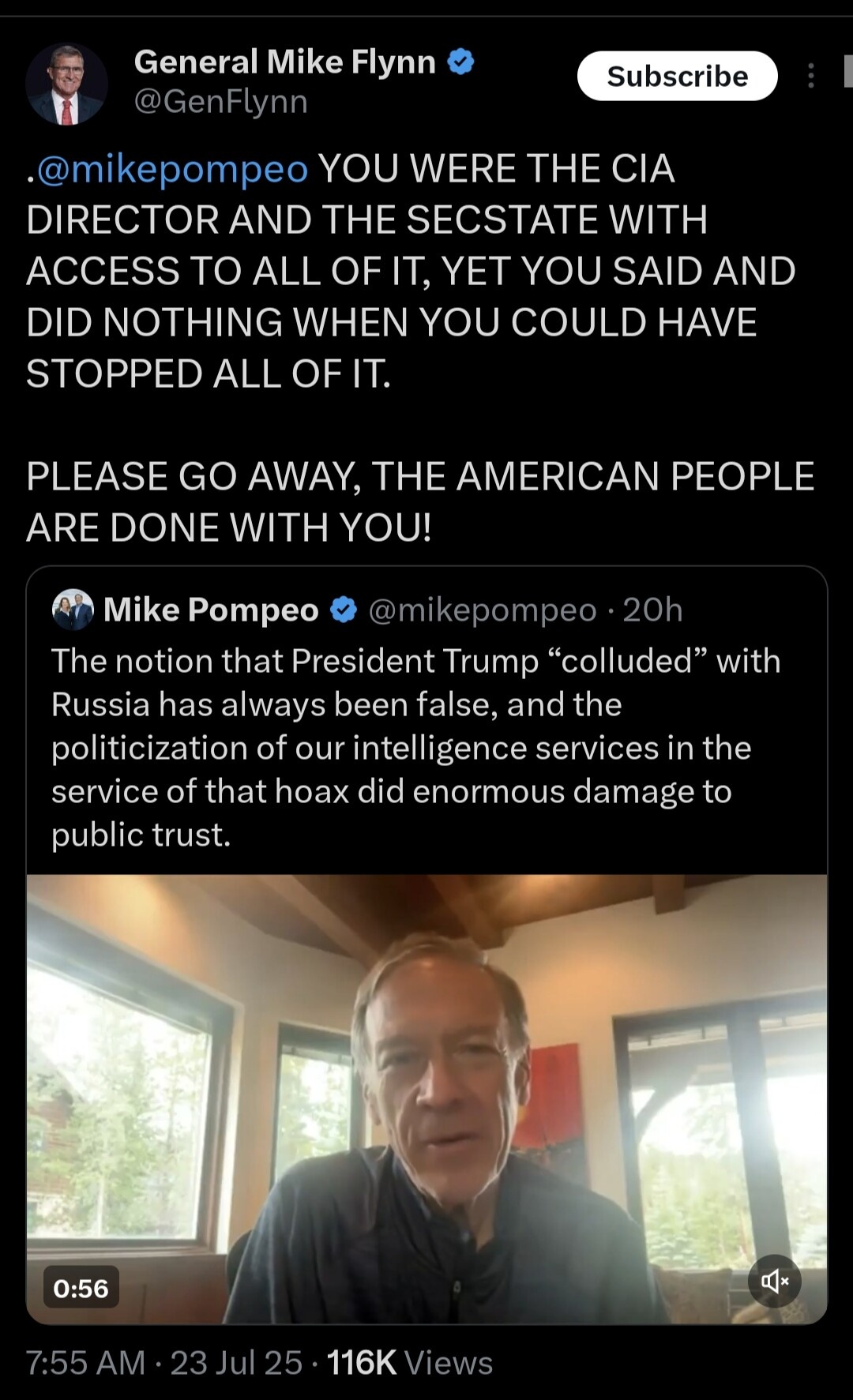Click the 20h timestamp of the quoted post

click(652, 610)
